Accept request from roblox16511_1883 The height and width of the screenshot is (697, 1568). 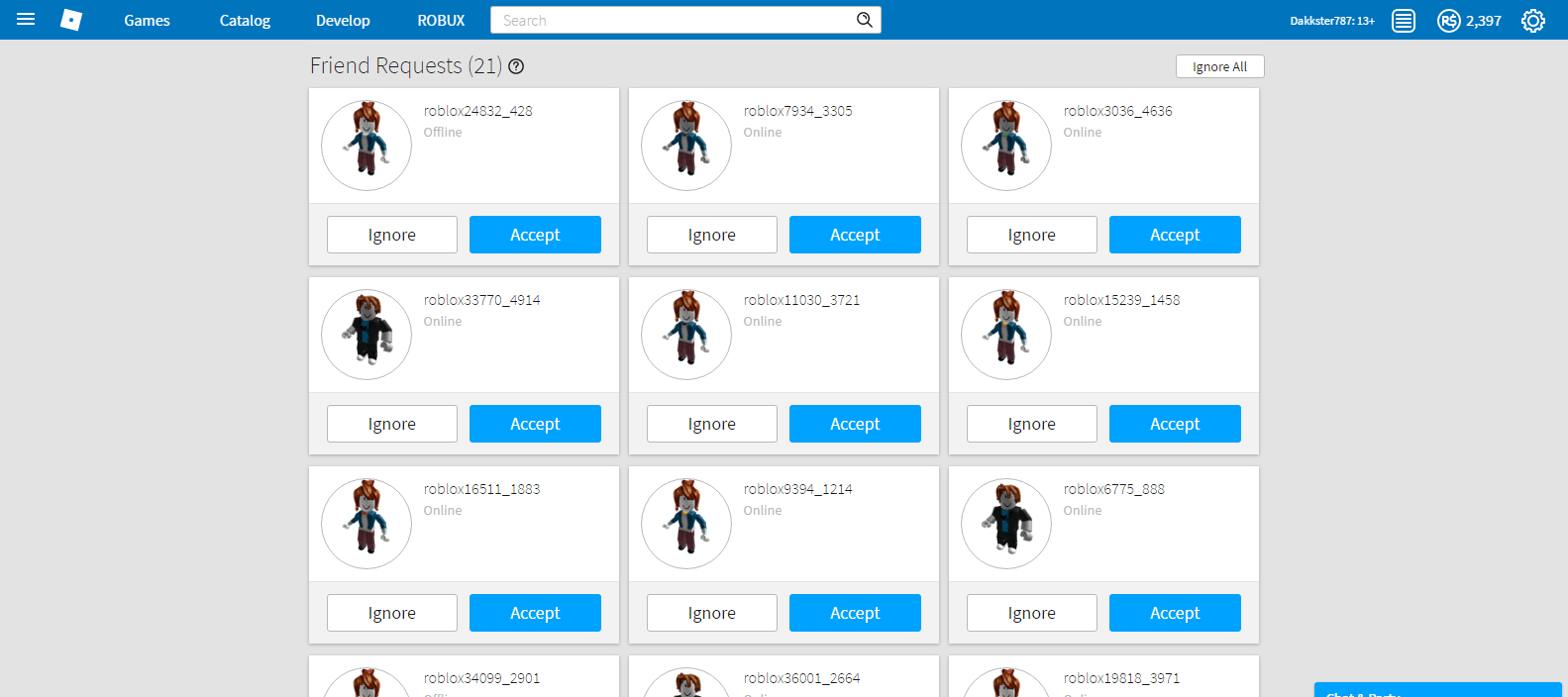[x=535, y=613]
